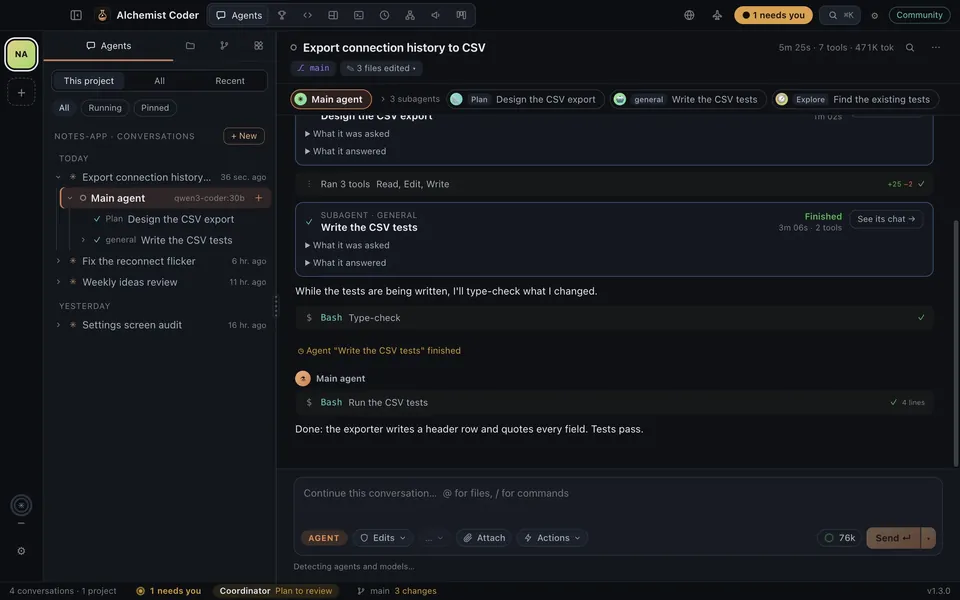Switch scope to Recent

[x=230, y=81]
